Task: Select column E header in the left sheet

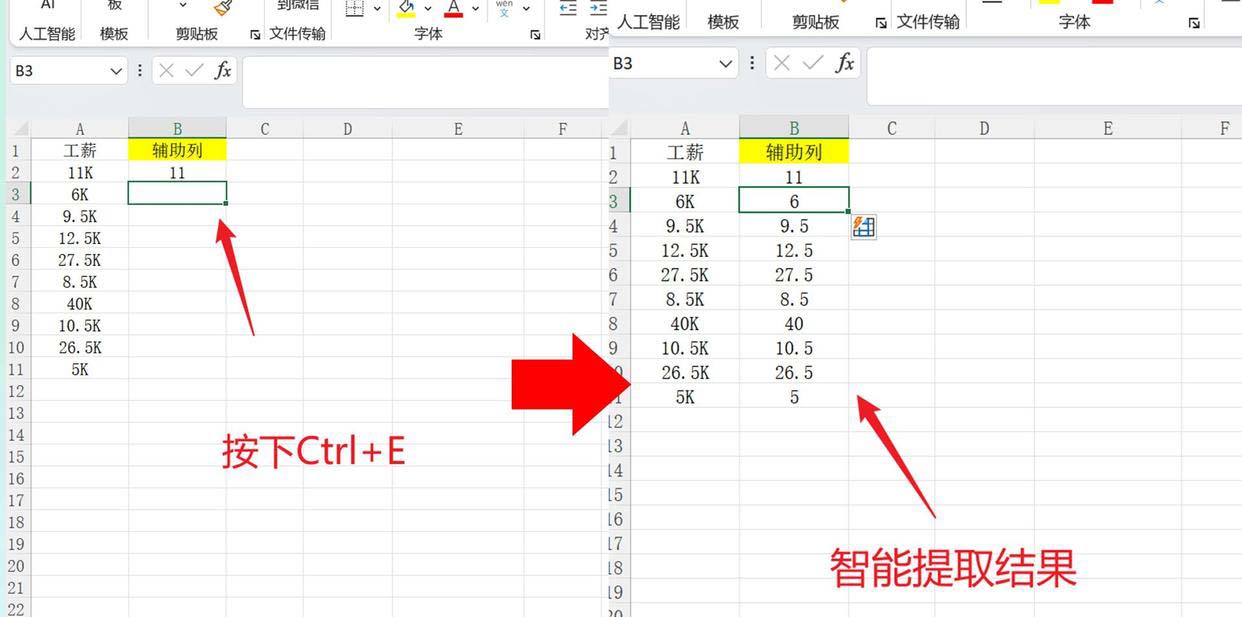Action: (x=458, y=129)
